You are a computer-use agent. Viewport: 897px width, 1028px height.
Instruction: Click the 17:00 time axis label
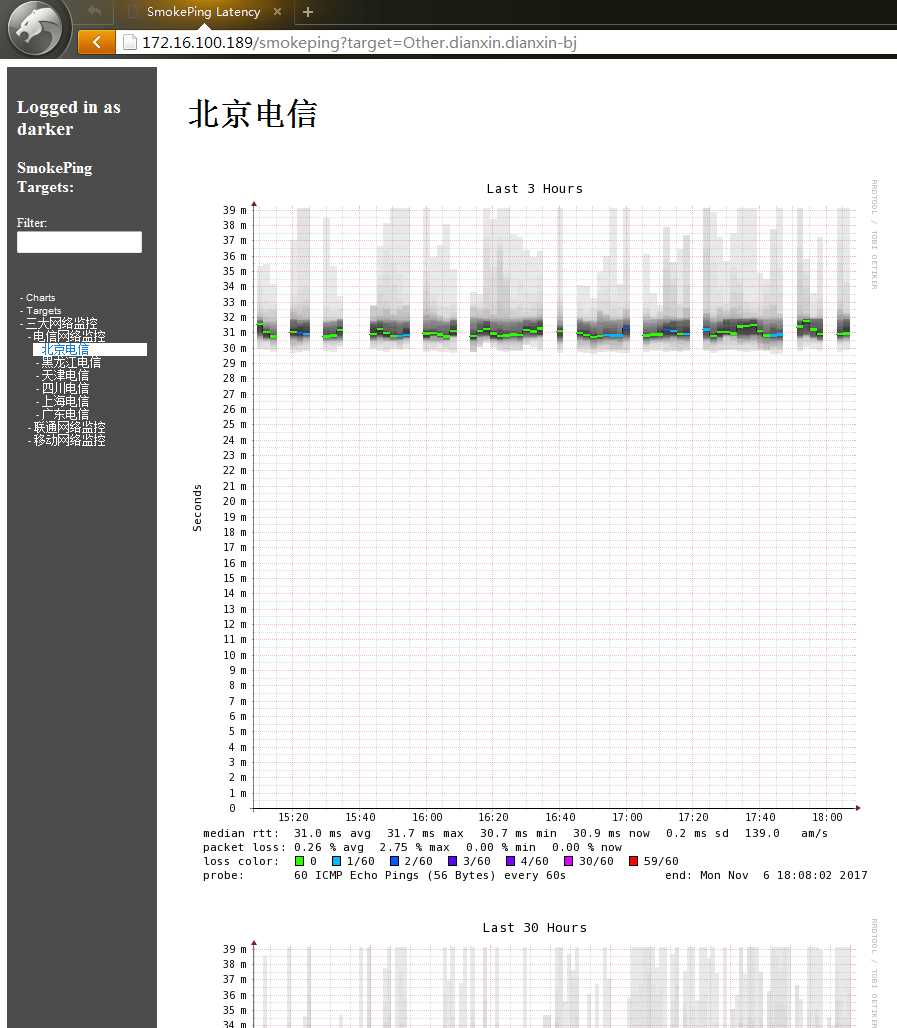627,818
